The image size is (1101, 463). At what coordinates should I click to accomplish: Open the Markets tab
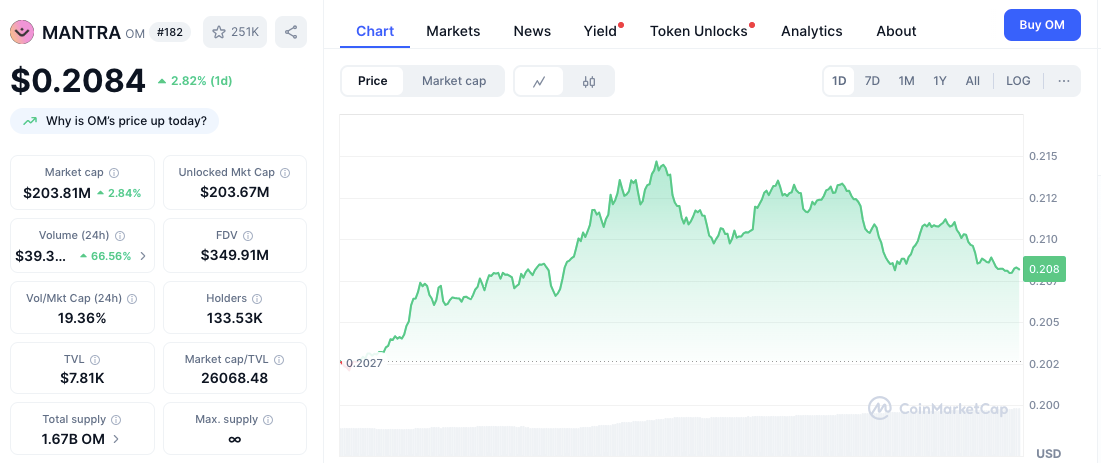(453, 31)
